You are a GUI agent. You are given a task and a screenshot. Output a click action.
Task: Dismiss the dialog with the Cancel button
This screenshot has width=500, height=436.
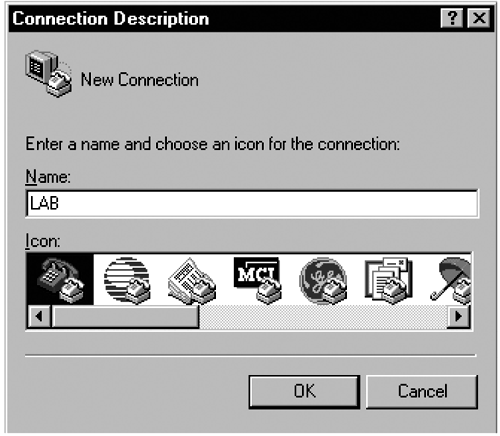[x=422, y=392]
